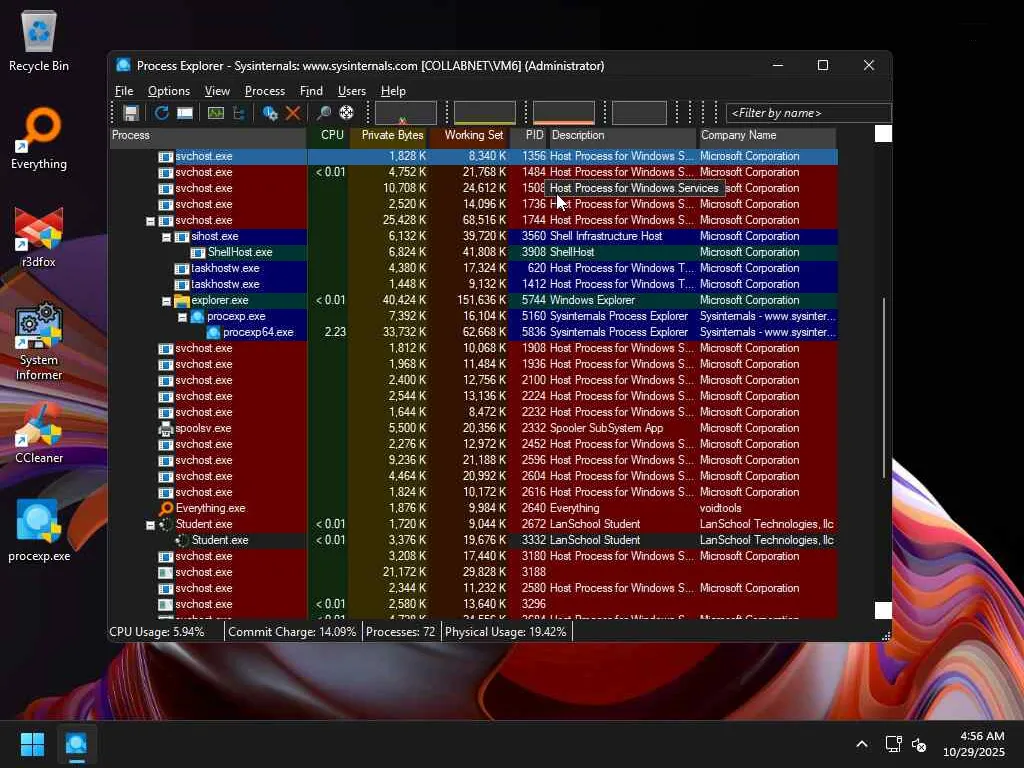Open the File menu

pos(124,91)
